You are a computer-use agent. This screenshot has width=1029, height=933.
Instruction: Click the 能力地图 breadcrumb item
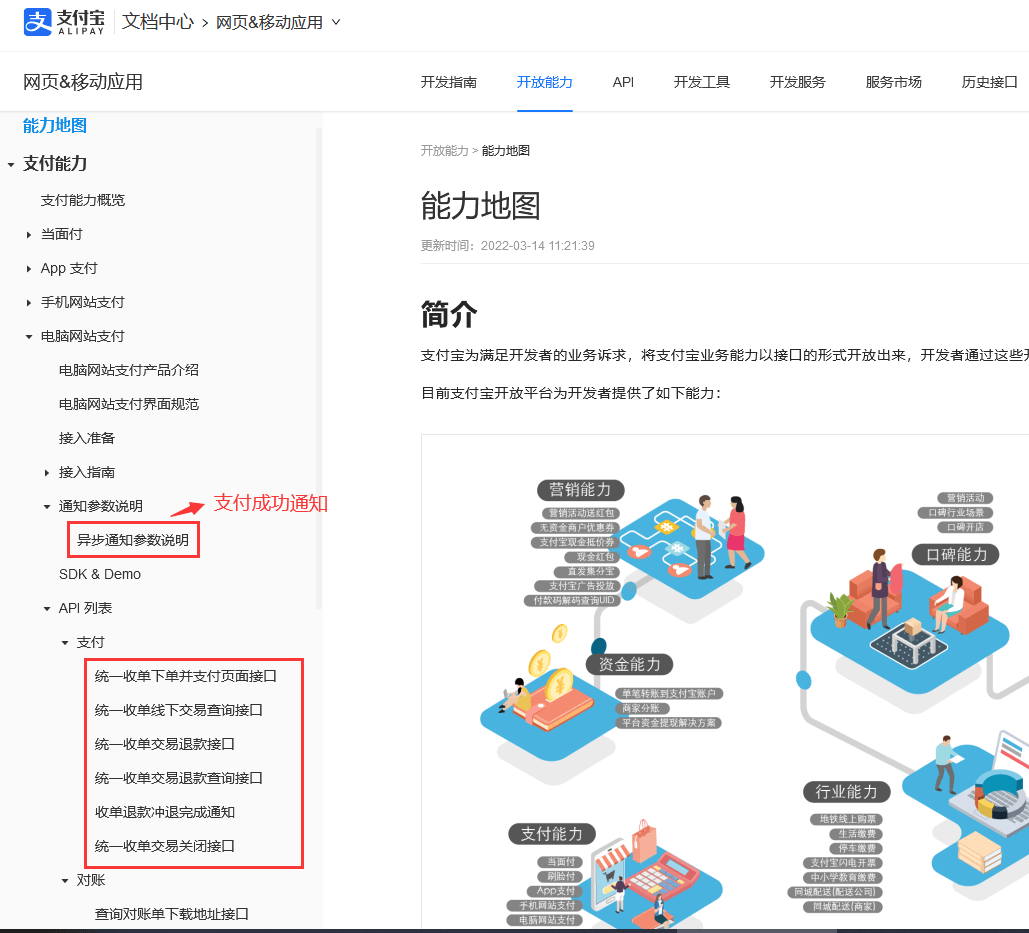pos(505,151)
